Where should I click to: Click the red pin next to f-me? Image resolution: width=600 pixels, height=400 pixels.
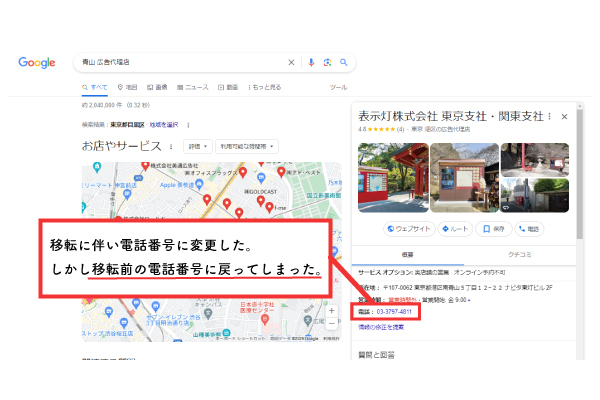click(x=269, y=207)
